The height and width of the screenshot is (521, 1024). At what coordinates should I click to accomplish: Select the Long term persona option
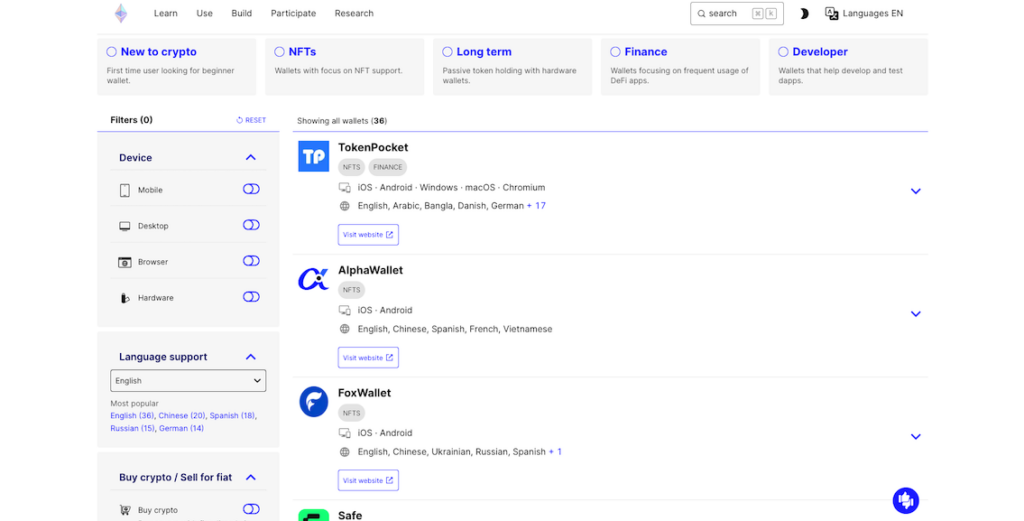coord(447,52)
